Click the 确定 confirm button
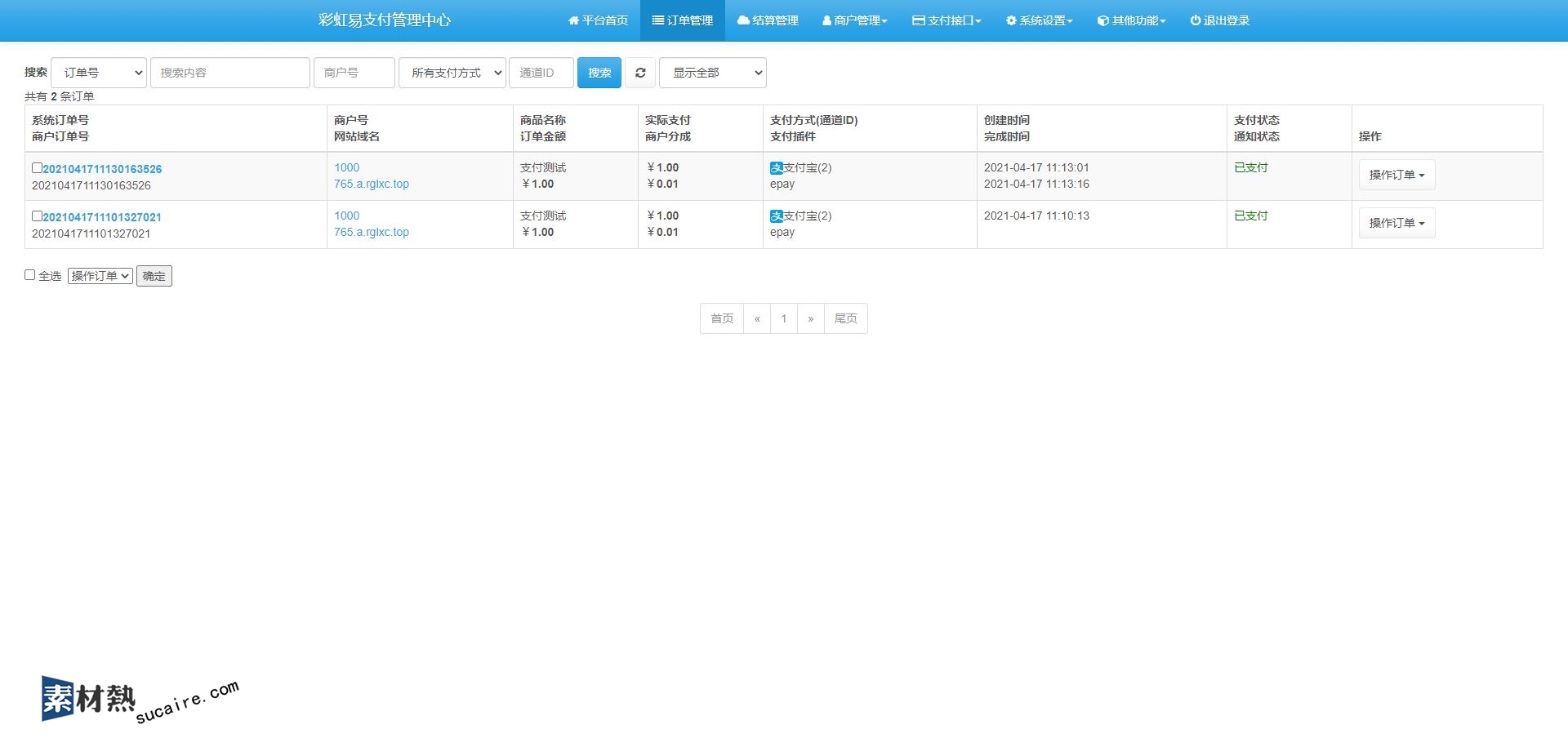Viewport: 1568px width, 747px height. click(x=154, y=276)
